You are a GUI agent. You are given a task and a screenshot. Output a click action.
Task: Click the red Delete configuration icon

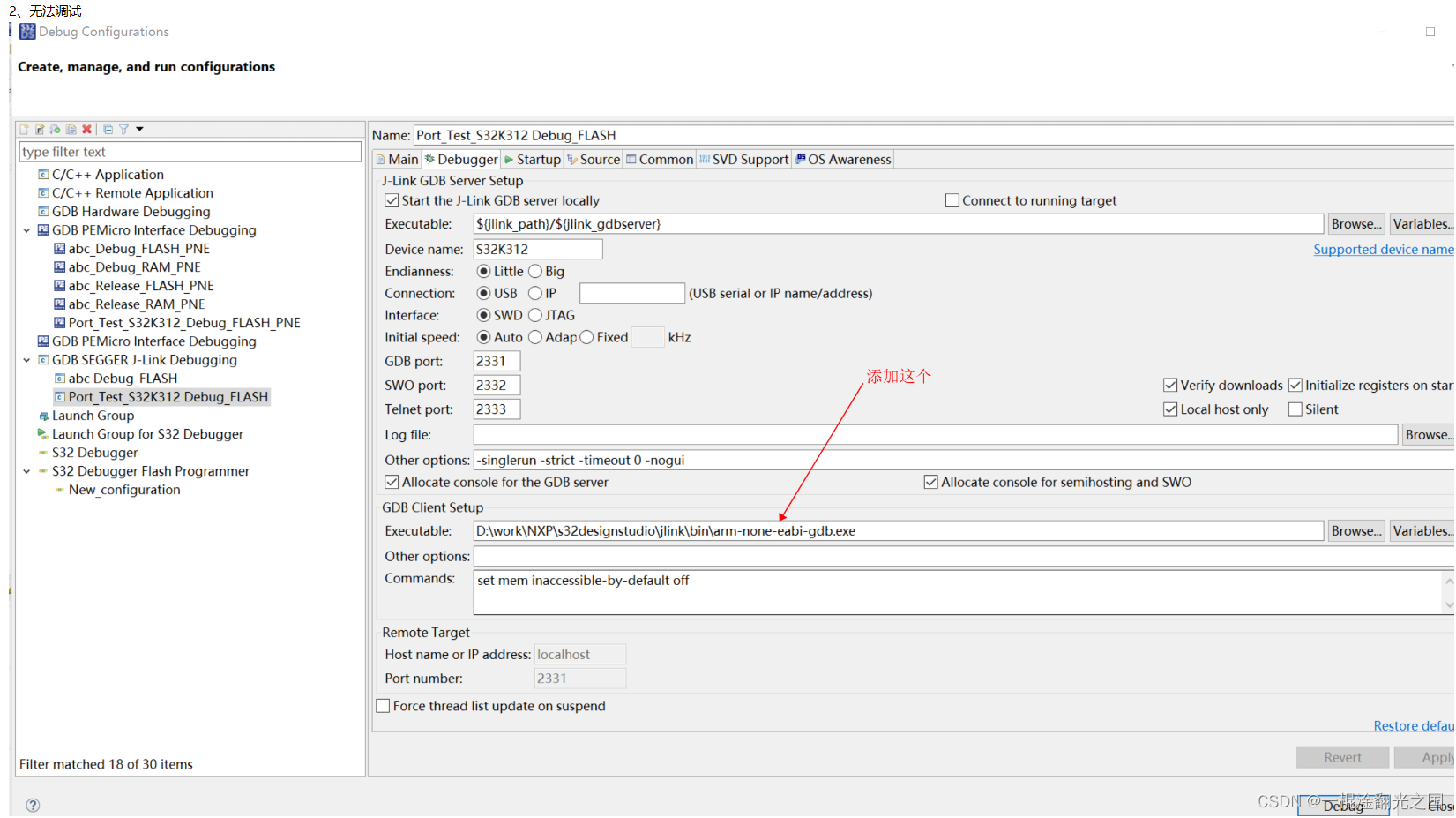click(x=86, y=129)
